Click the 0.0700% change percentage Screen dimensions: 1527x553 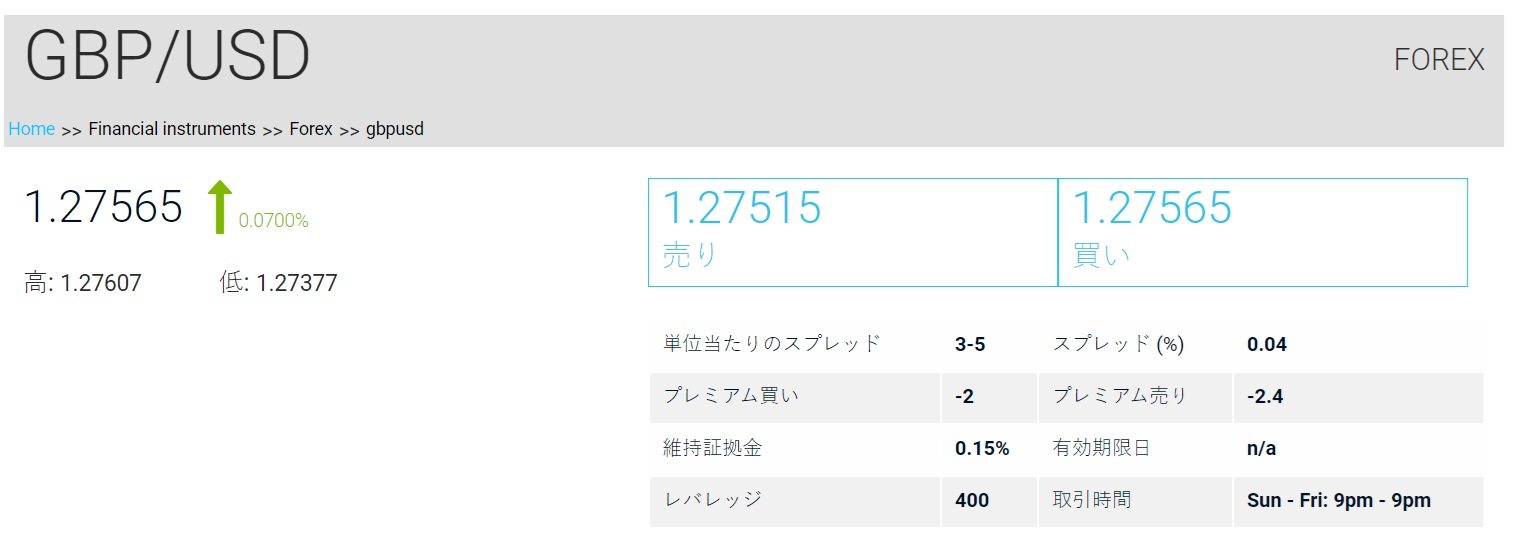(x=274, y=221)
